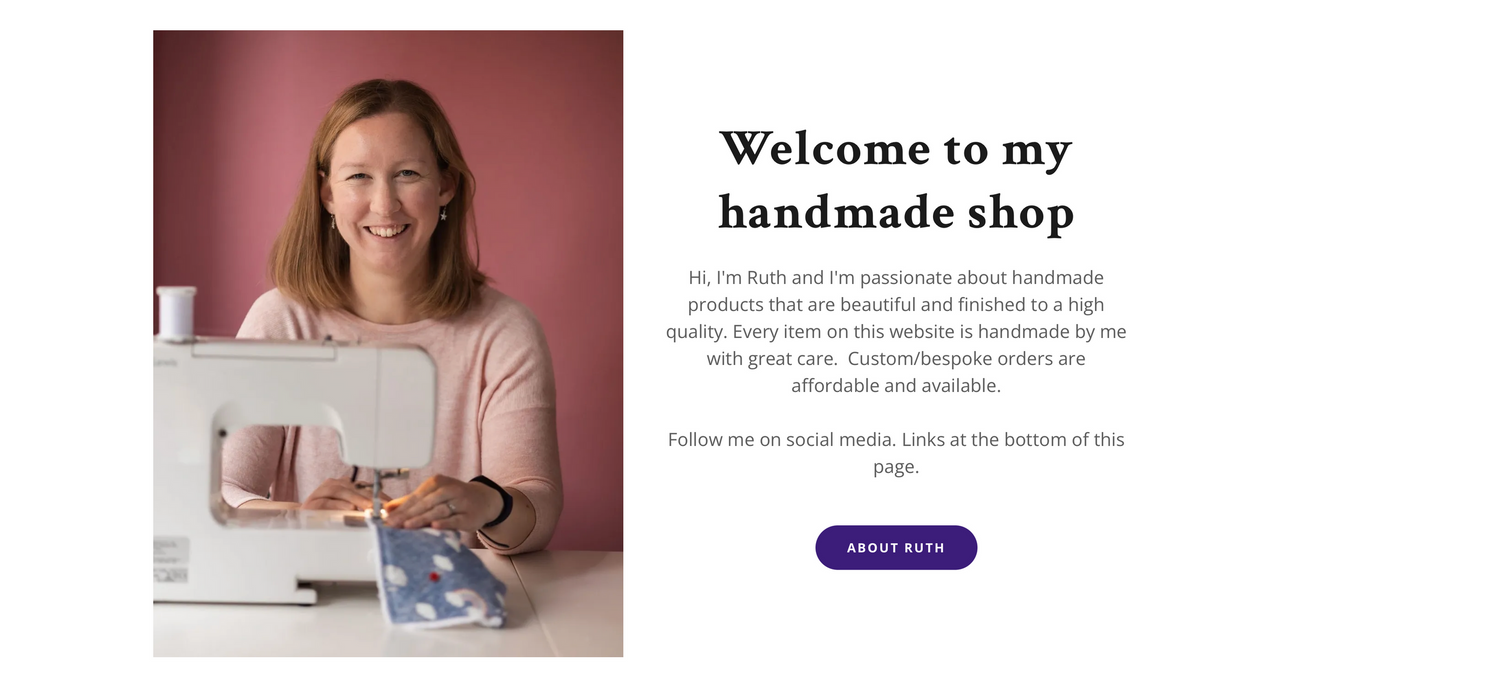
Task: Click the ring on Ruth's finger
Action: click(x=449, y=509)
